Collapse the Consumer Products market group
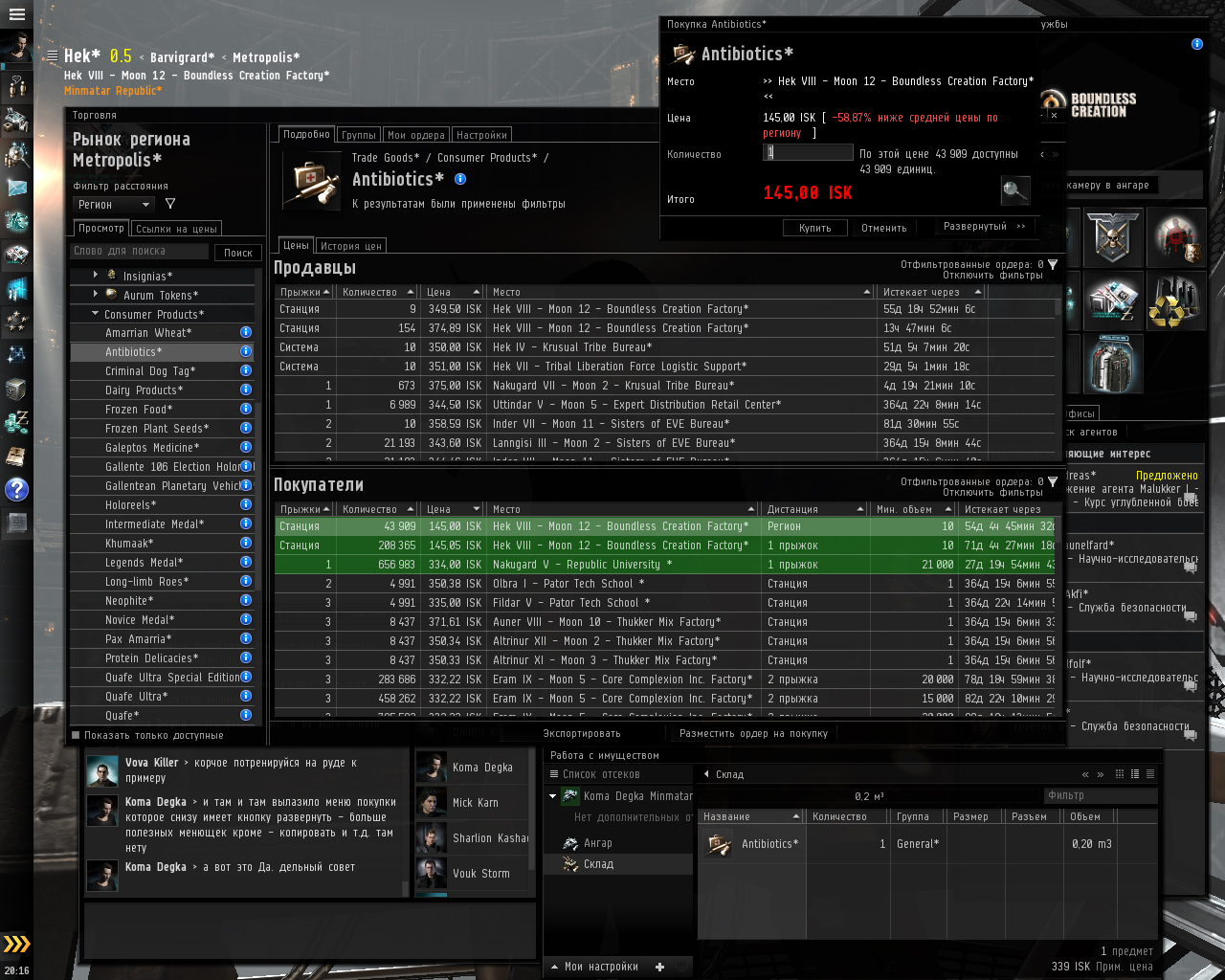The image size is (1225, 980). click(x=96, y=314)
